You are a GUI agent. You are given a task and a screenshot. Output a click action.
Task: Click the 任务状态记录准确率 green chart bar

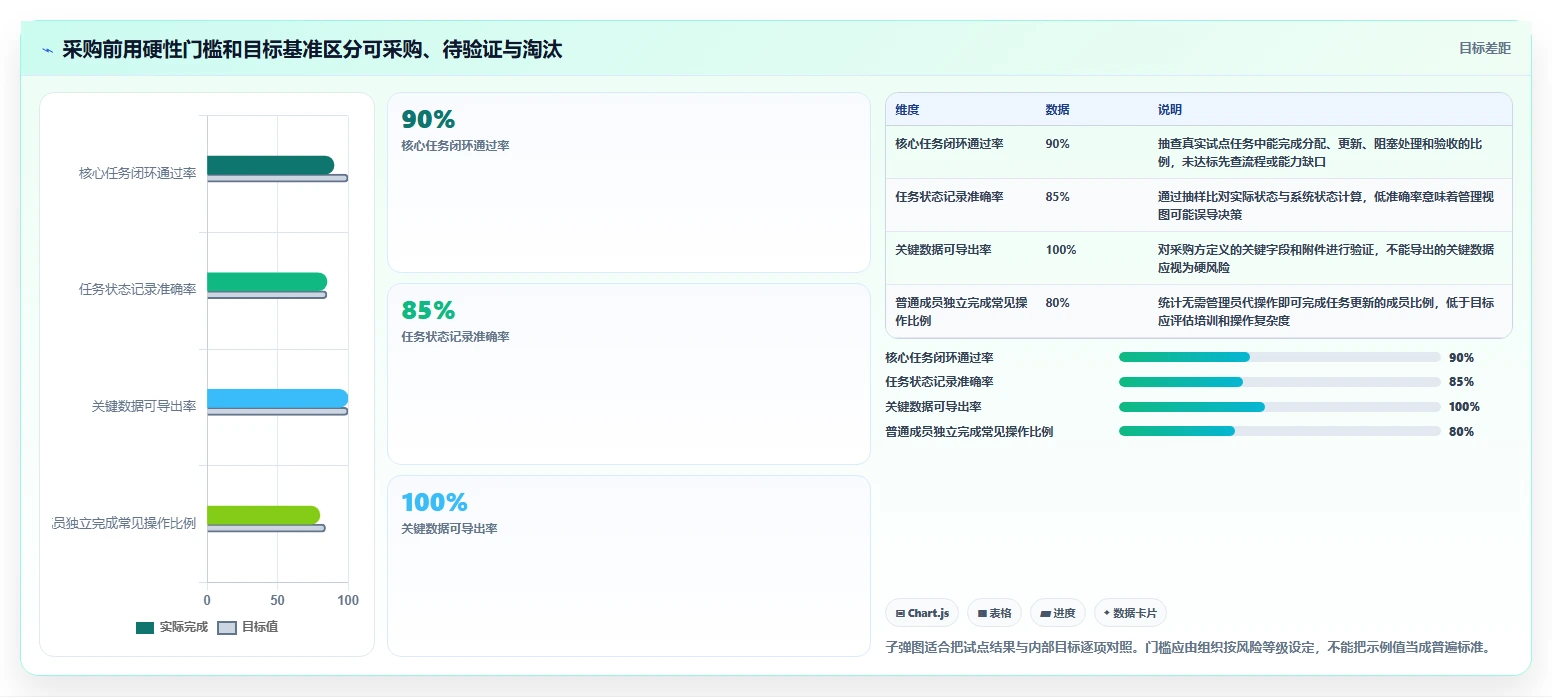coord(267,282)
